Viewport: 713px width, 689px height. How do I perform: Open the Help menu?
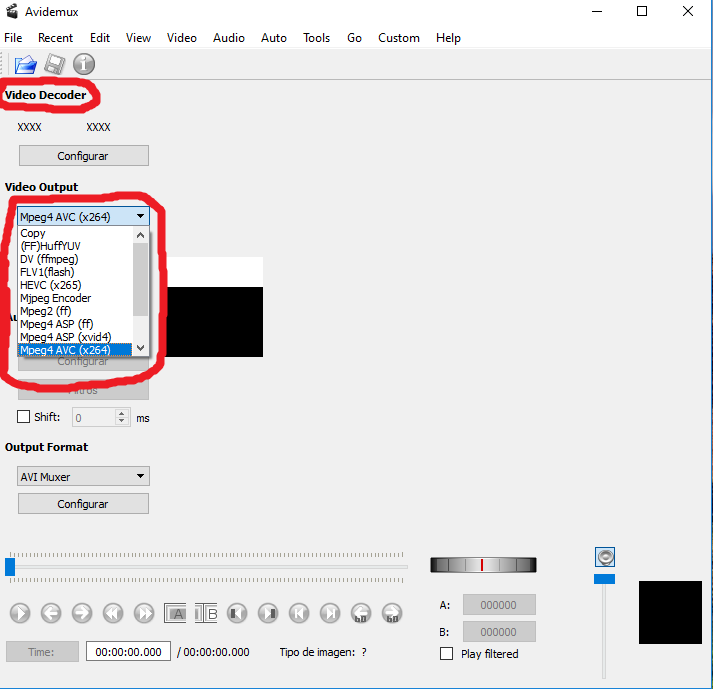click(x=448, y=38)
